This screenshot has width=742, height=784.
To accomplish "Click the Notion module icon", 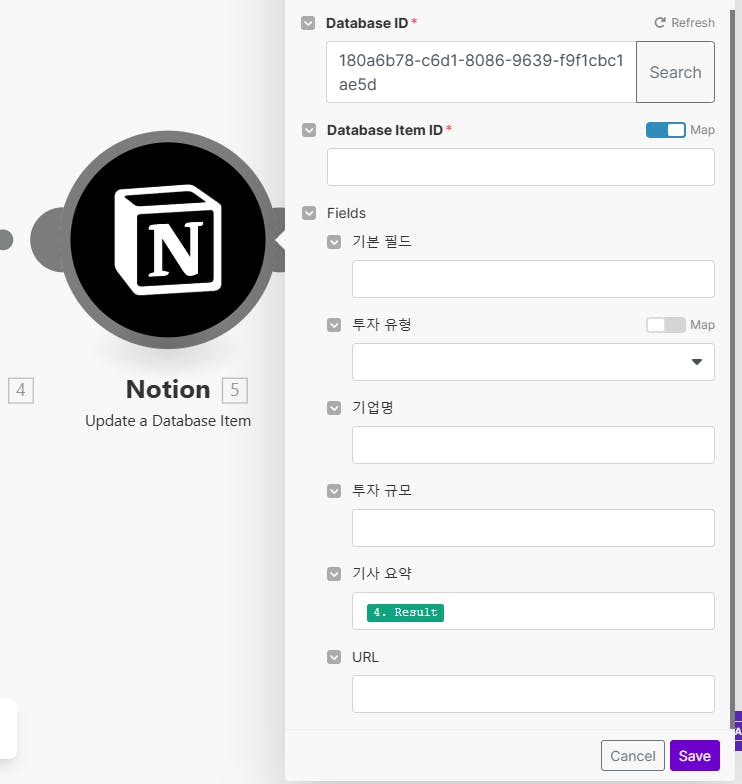I will (x=168, y=240).
